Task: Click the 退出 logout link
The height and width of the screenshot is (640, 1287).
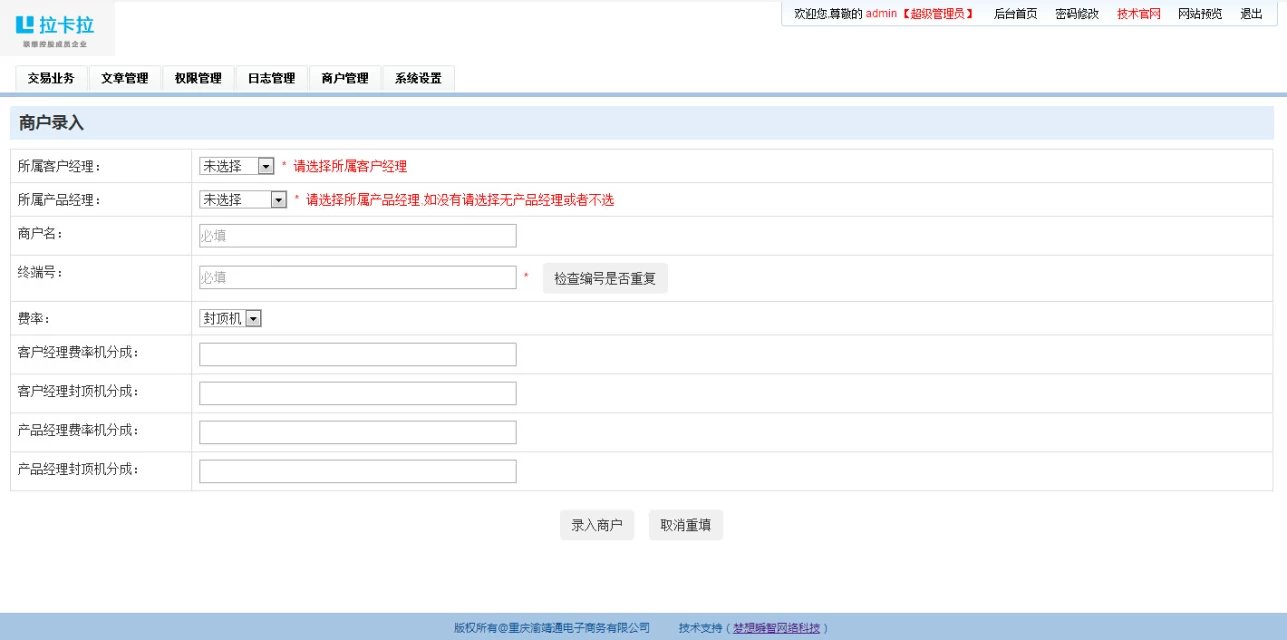Action: (1251, 14)
